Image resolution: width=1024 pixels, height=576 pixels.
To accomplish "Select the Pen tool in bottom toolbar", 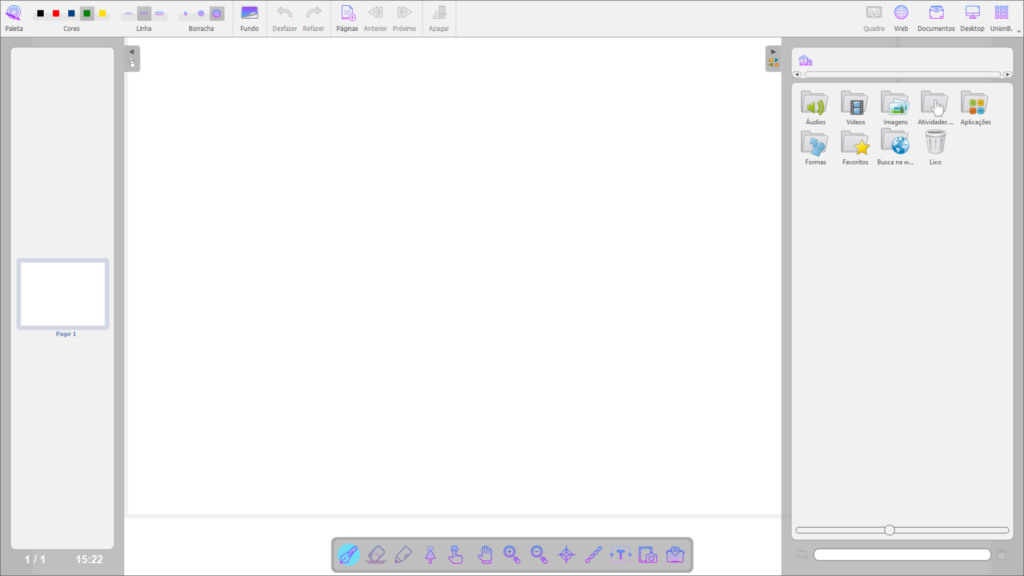I will coord(349,554).
